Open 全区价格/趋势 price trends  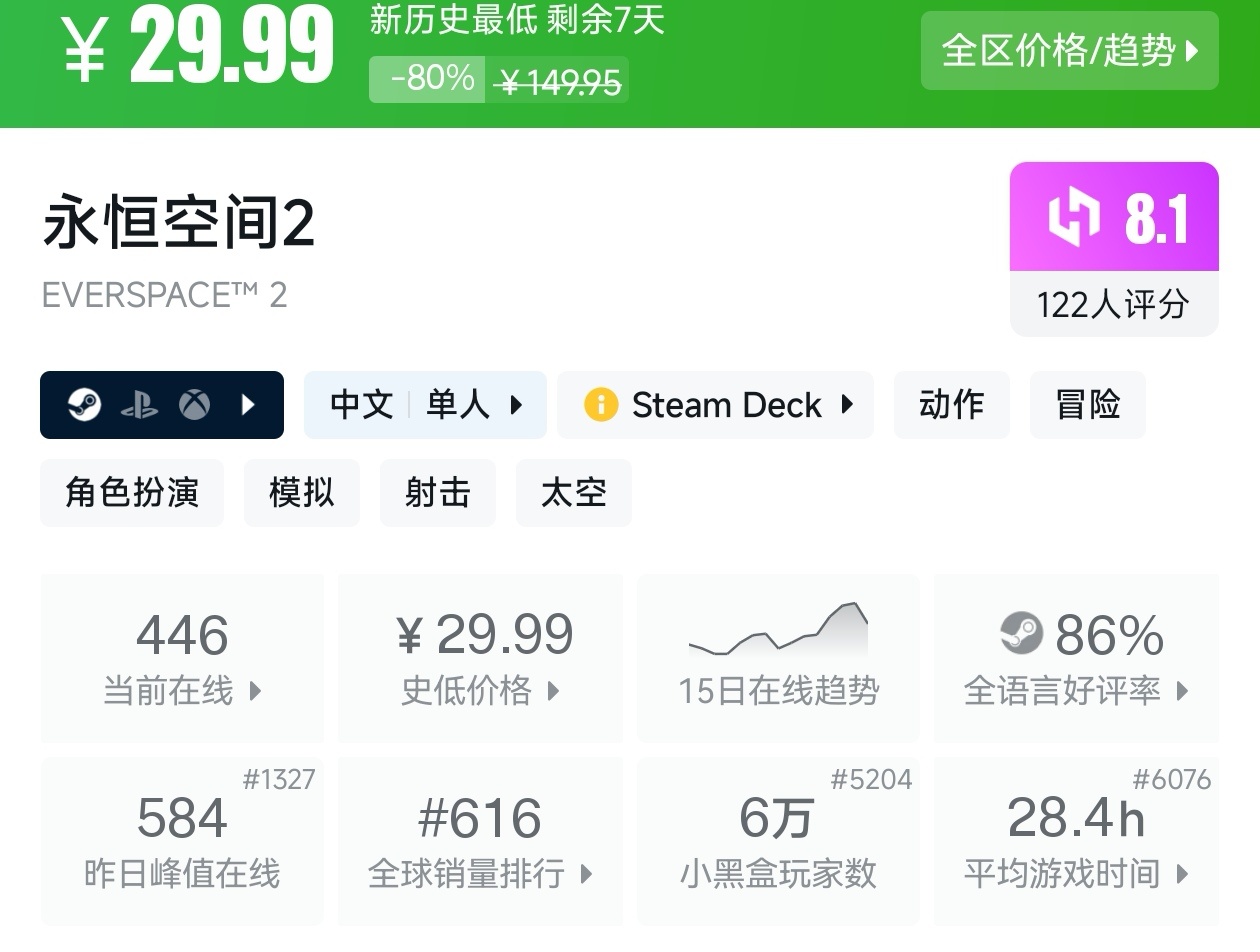(x=1069, y=51)
